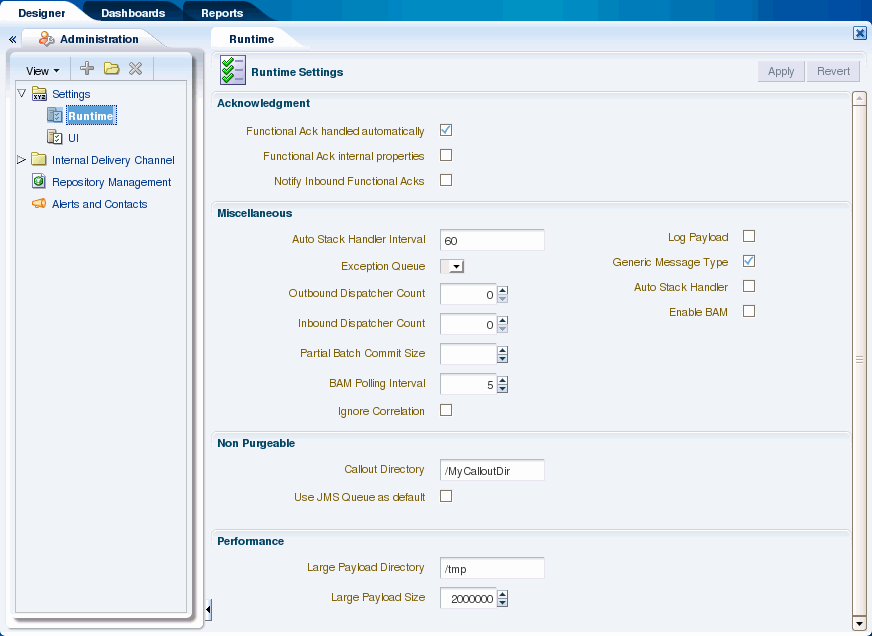Viewport: 872px width, 636px height.
Task: Select Runtime in the Settings tree
Action: (x=91, y=116)
